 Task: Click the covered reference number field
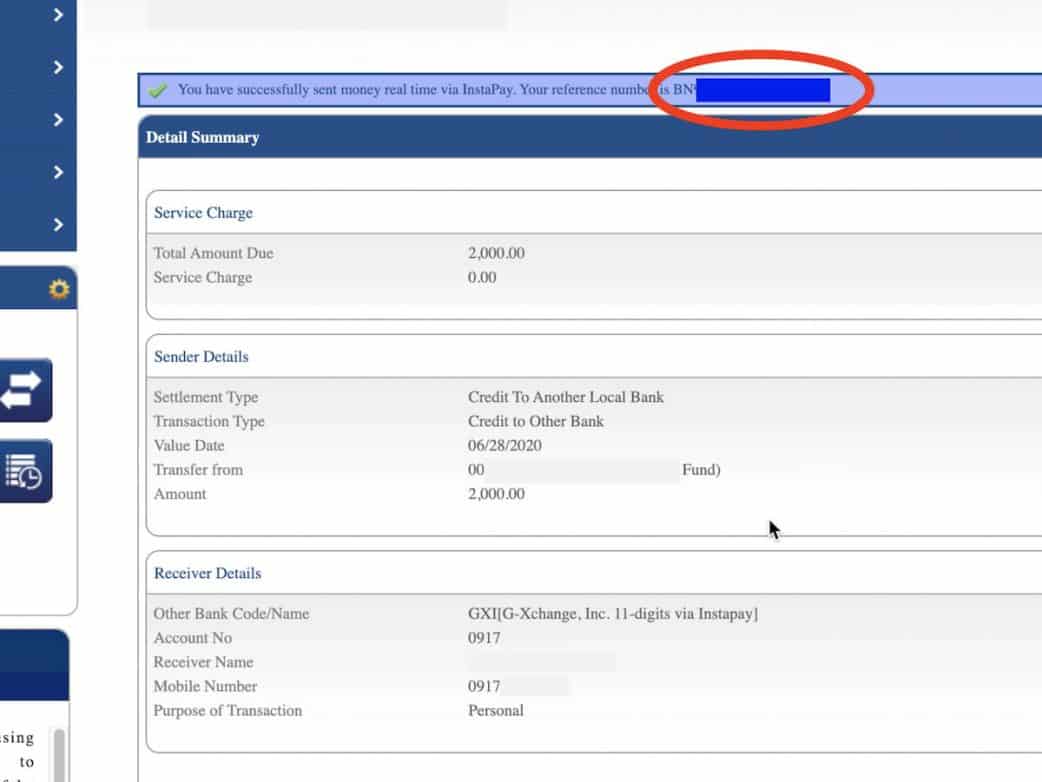pos(763,90)
